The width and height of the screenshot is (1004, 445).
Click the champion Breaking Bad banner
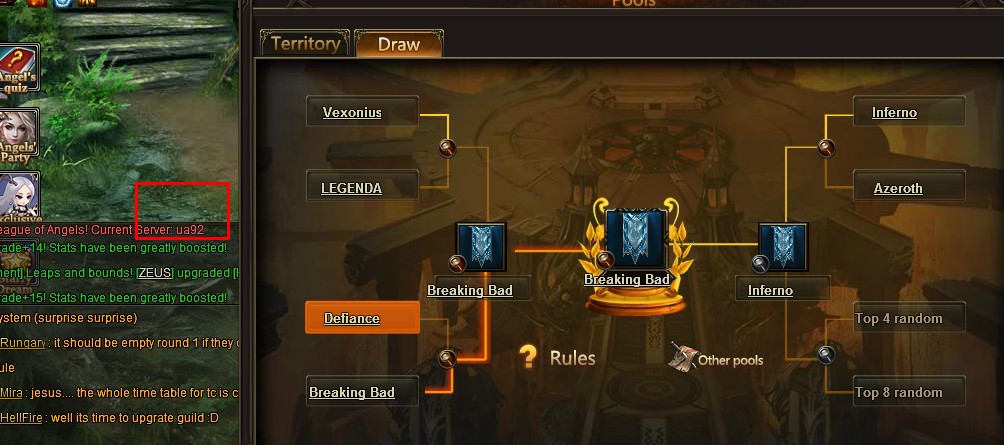point(636,239)
